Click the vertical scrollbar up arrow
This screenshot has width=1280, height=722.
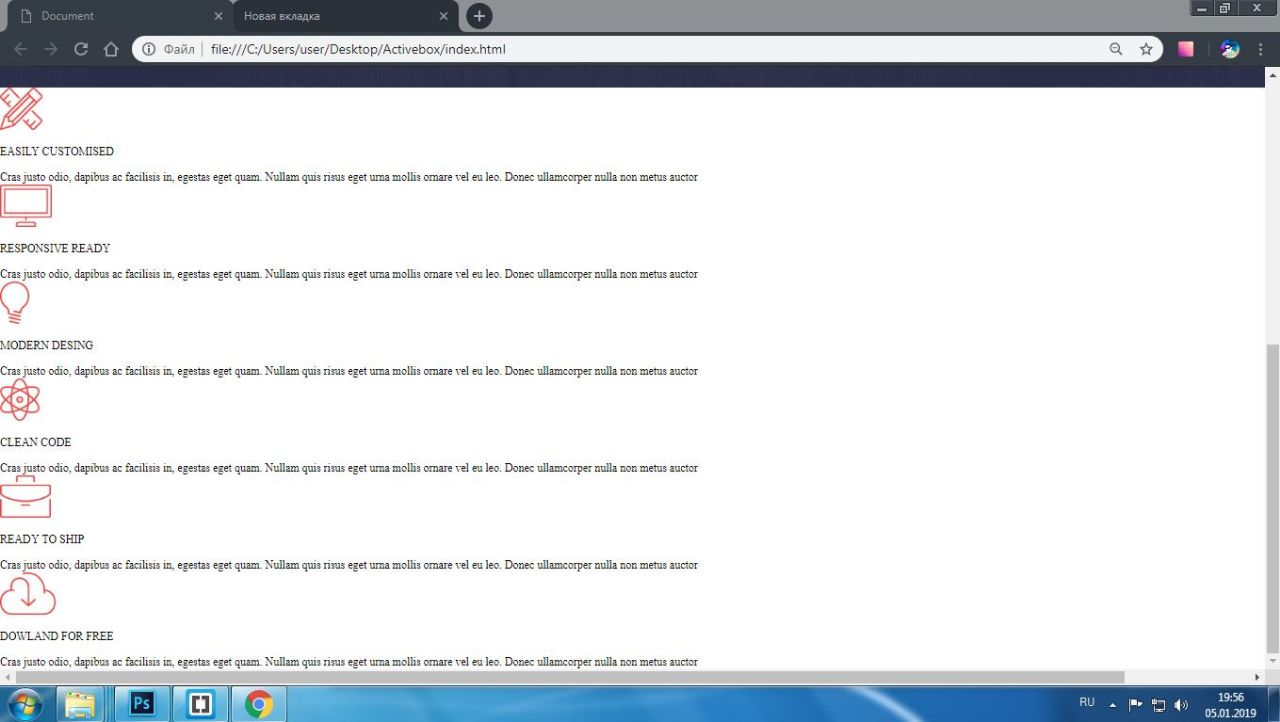(1272, 74)
